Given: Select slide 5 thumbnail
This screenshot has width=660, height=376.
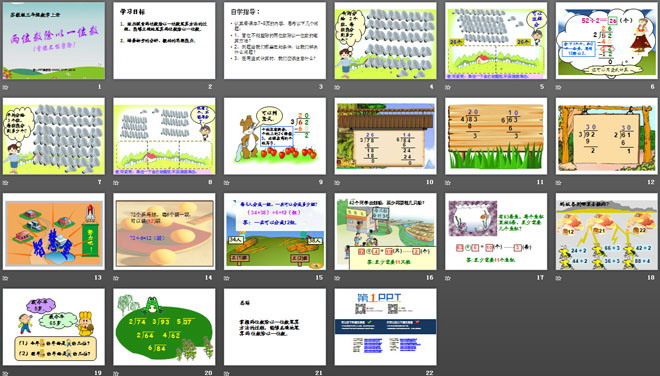Looking at the screenshot, I should tap(496, 40).
